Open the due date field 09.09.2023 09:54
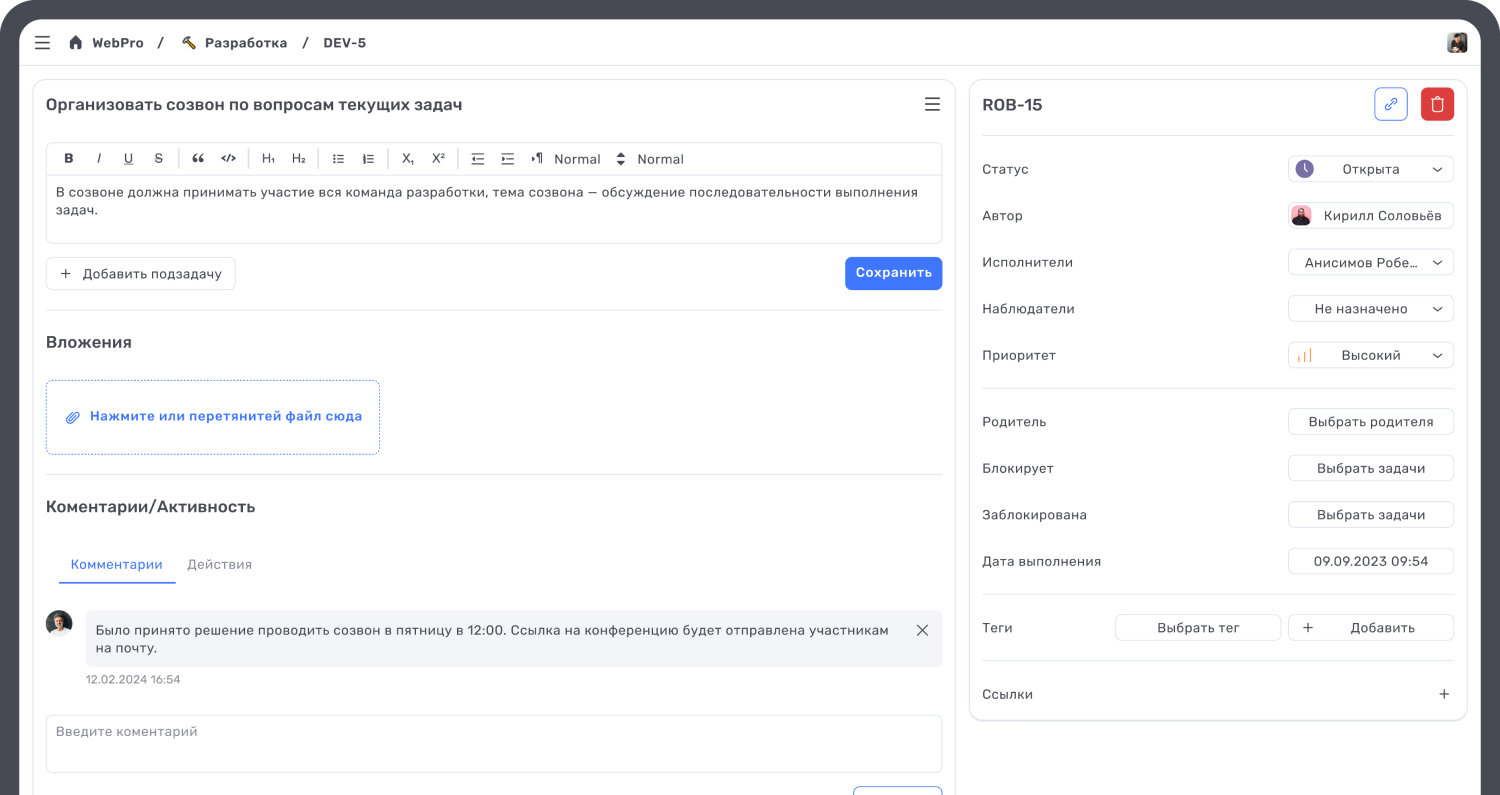The image size is (1500, 795). (x=1371, y=561)
